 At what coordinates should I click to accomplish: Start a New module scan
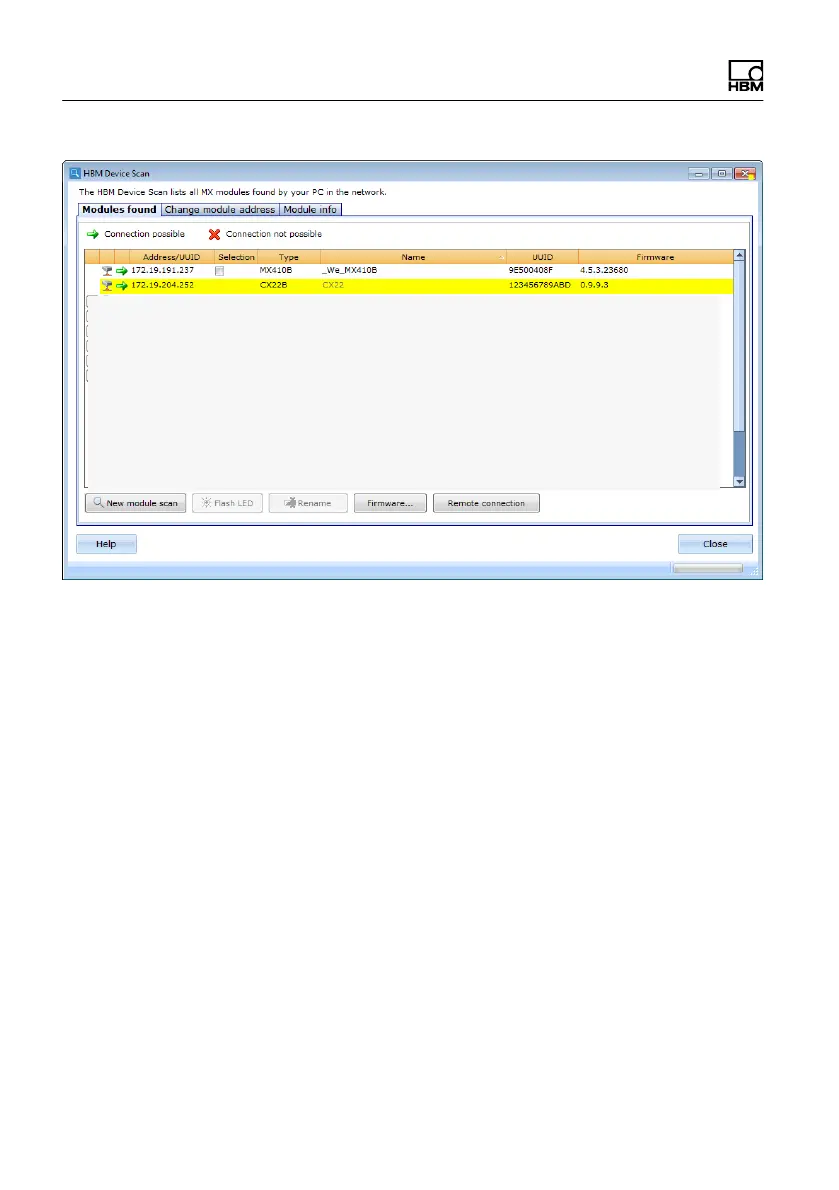pyautogui.click(x=135, y=503)
